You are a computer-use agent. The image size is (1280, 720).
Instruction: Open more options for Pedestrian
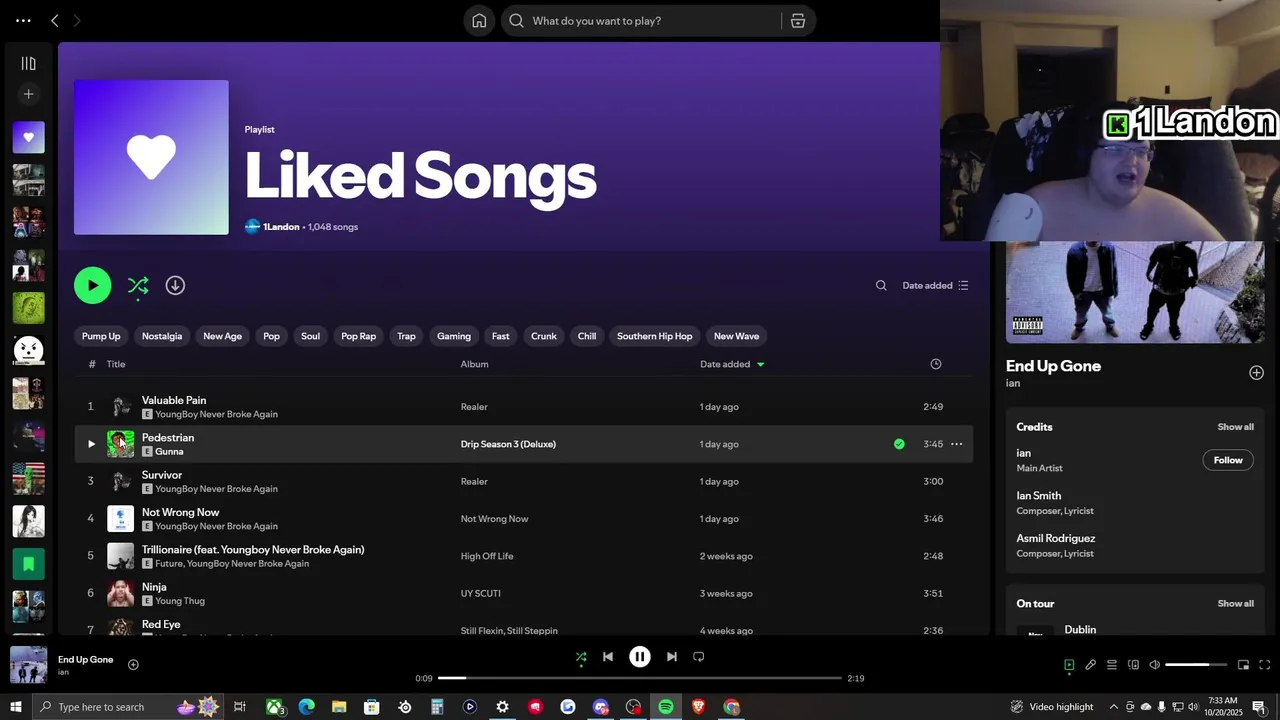click(x=956, y=444)
